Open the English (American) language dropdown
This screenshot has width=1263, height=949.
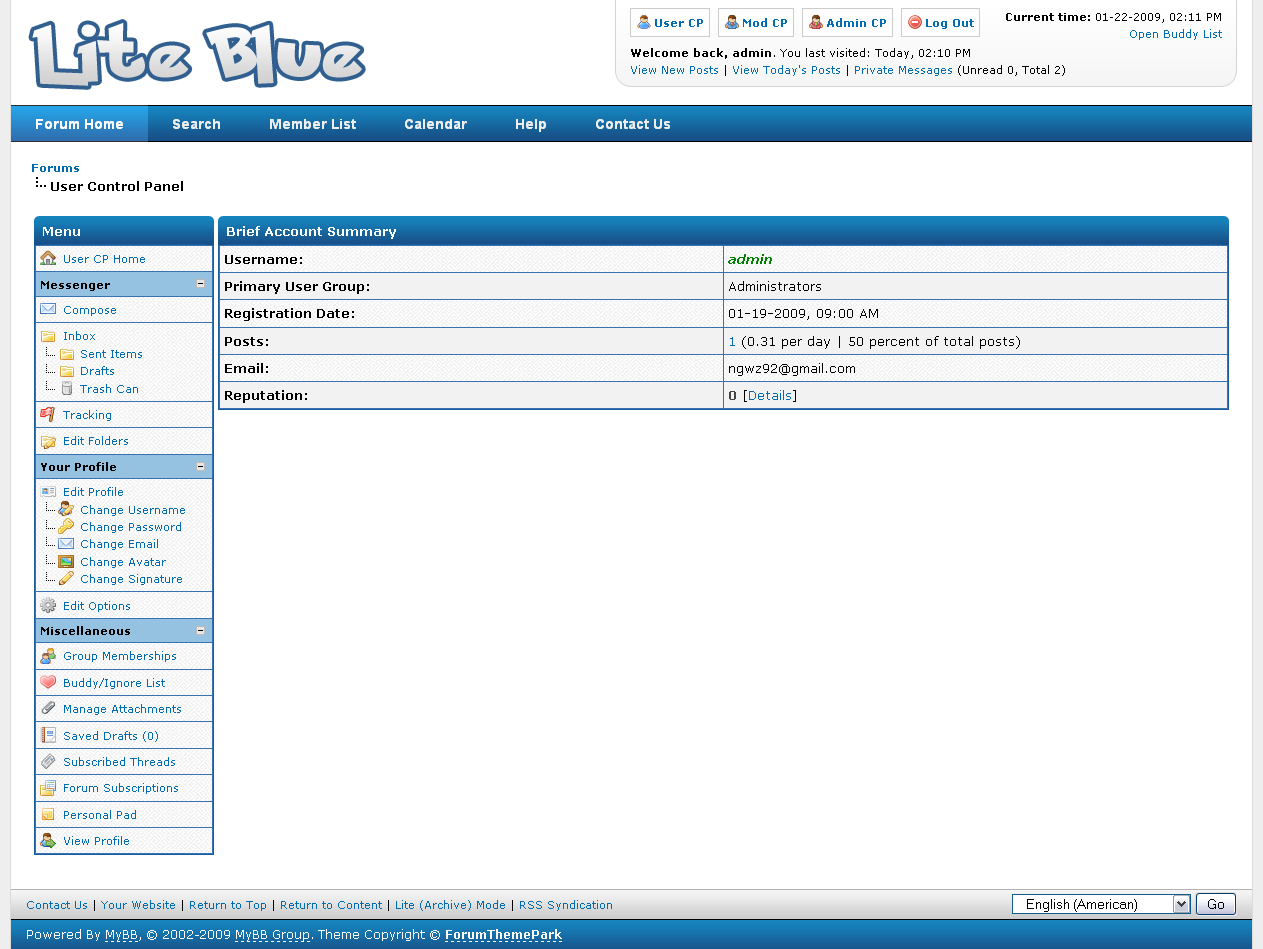point(1101,904)
